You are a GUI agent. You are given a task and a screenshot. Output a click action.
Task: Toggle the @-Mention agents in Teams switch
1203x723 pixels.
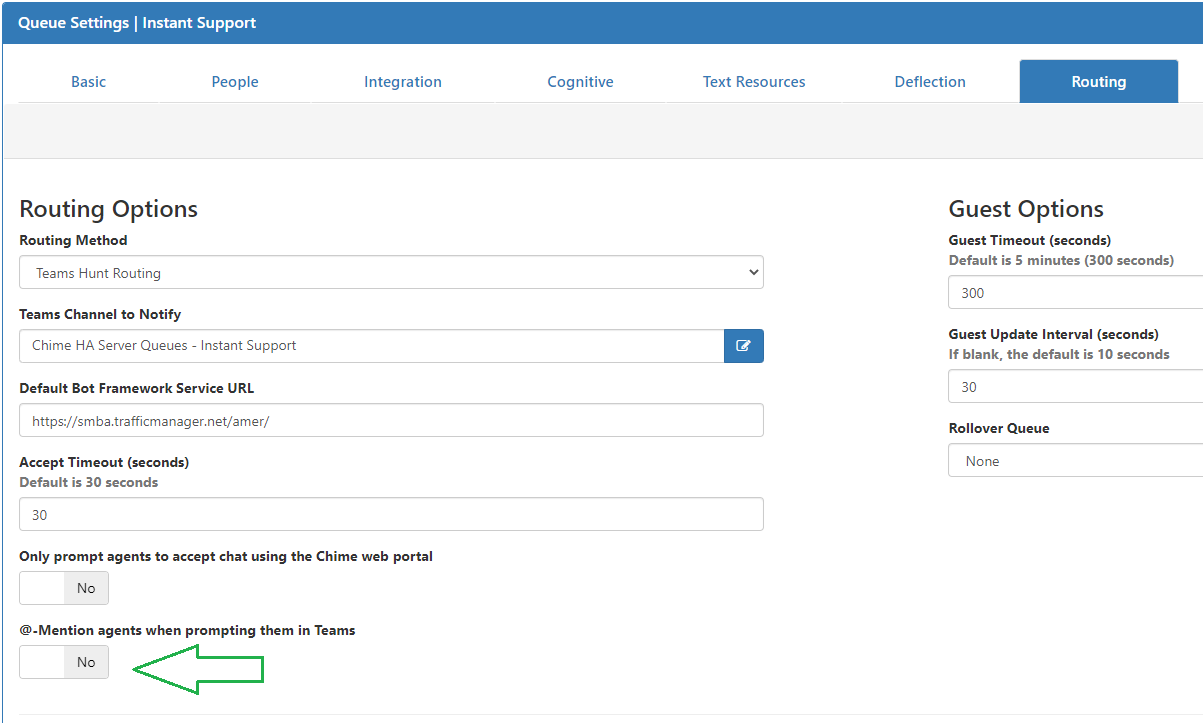click(x=64, y=662)
